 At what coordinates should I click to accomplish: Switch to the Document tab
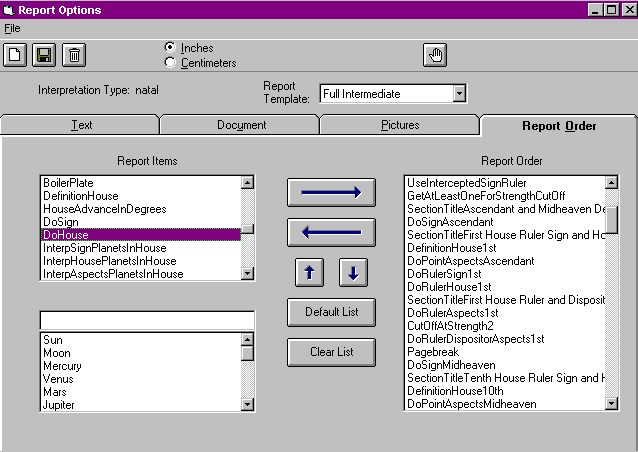pos(241,125)
